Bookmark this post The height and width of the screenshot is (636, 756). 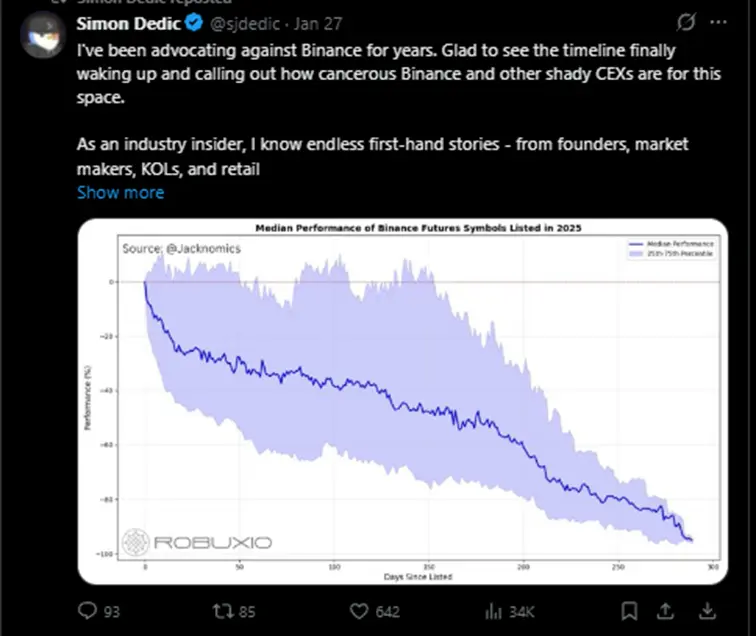(x=631, y=609)
